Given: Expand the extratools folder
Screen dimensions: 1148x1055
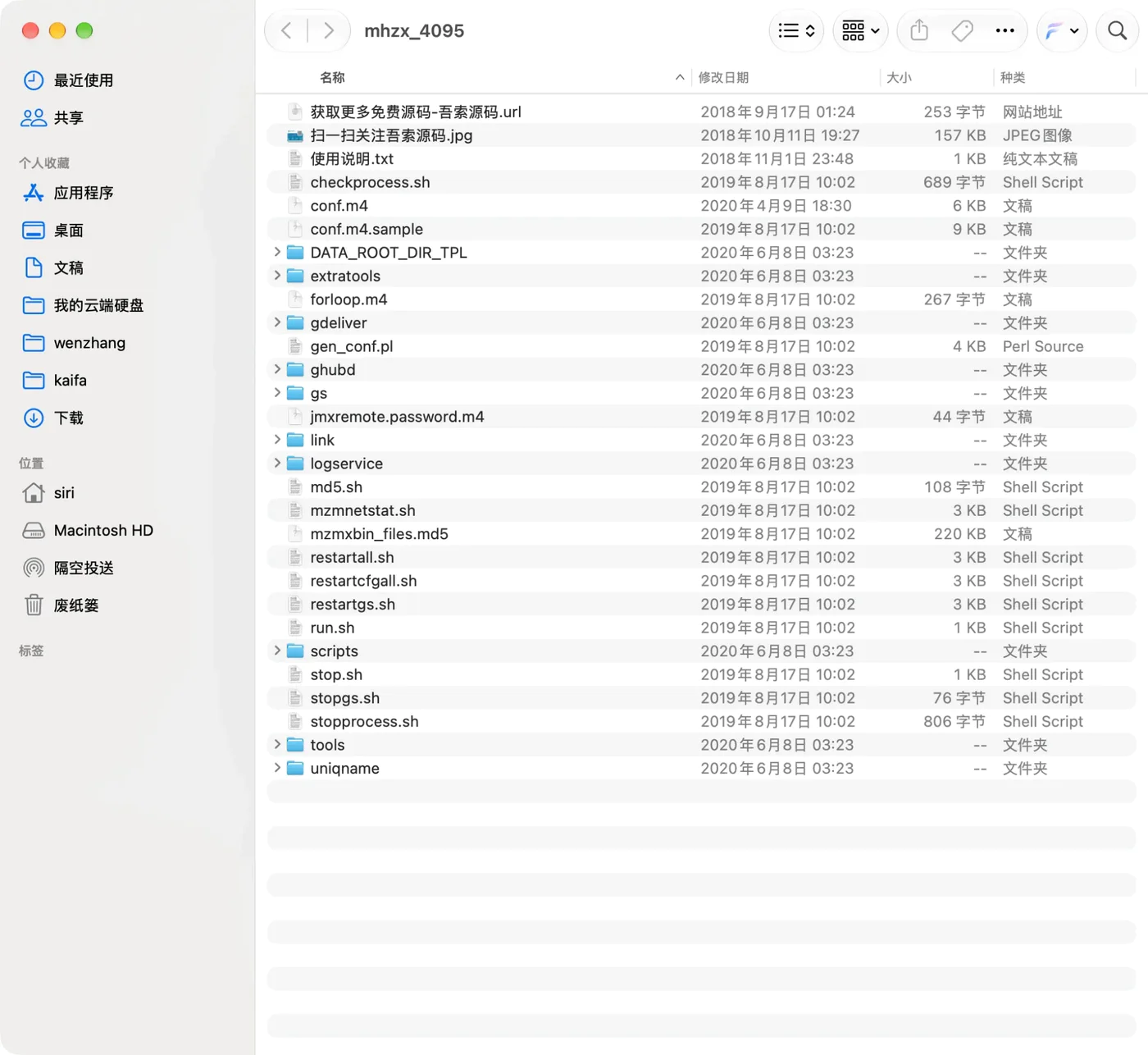Looking at the screenshot, I should coord(277,276).
